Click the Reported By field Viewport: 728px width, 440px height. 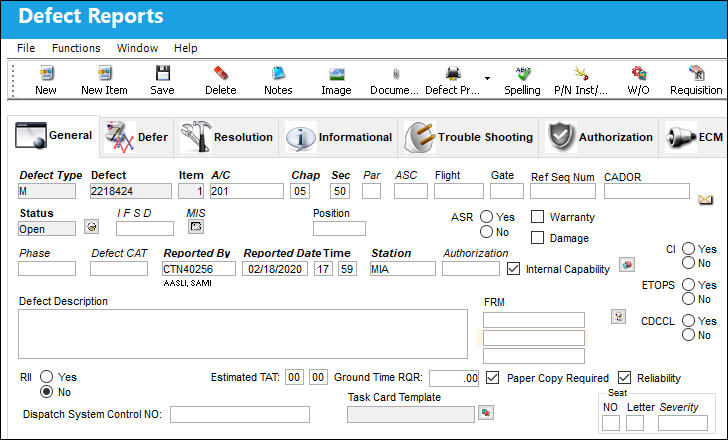pos(199,269)
